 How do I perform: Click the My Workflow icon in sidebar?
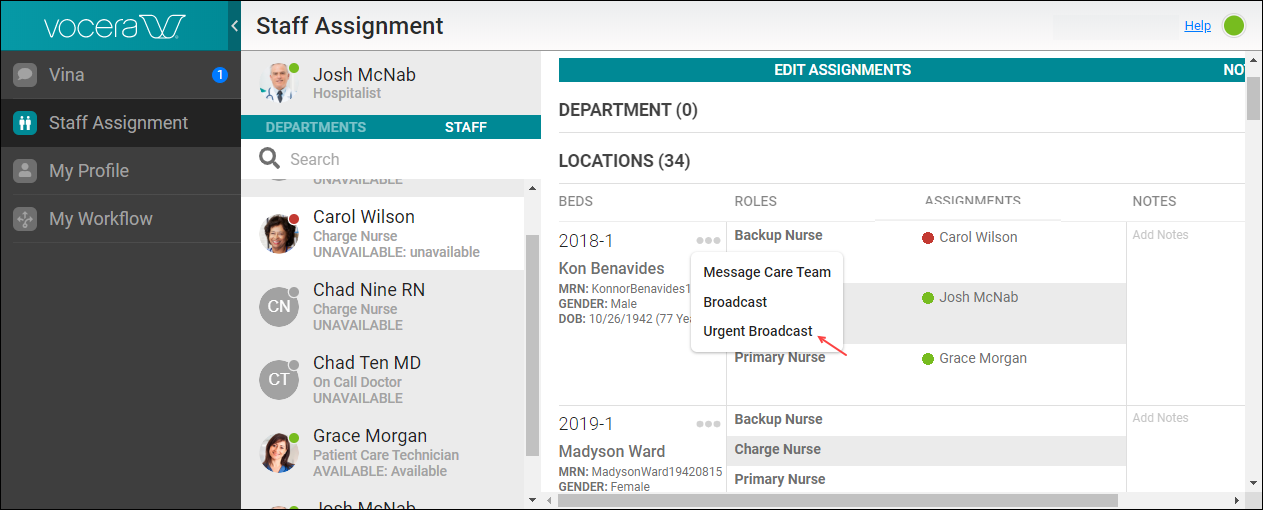pos(26,219)
